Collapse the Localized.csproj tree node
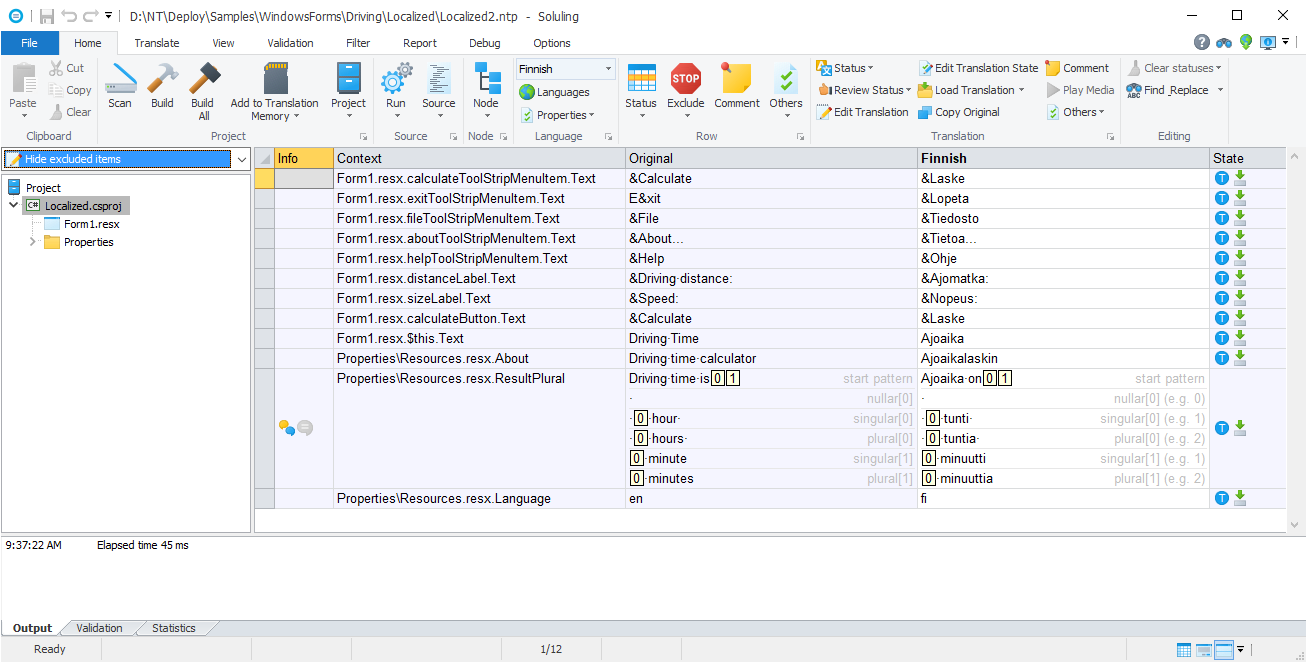This screenshot has width=1307, height=663. [x=13, y=206]
